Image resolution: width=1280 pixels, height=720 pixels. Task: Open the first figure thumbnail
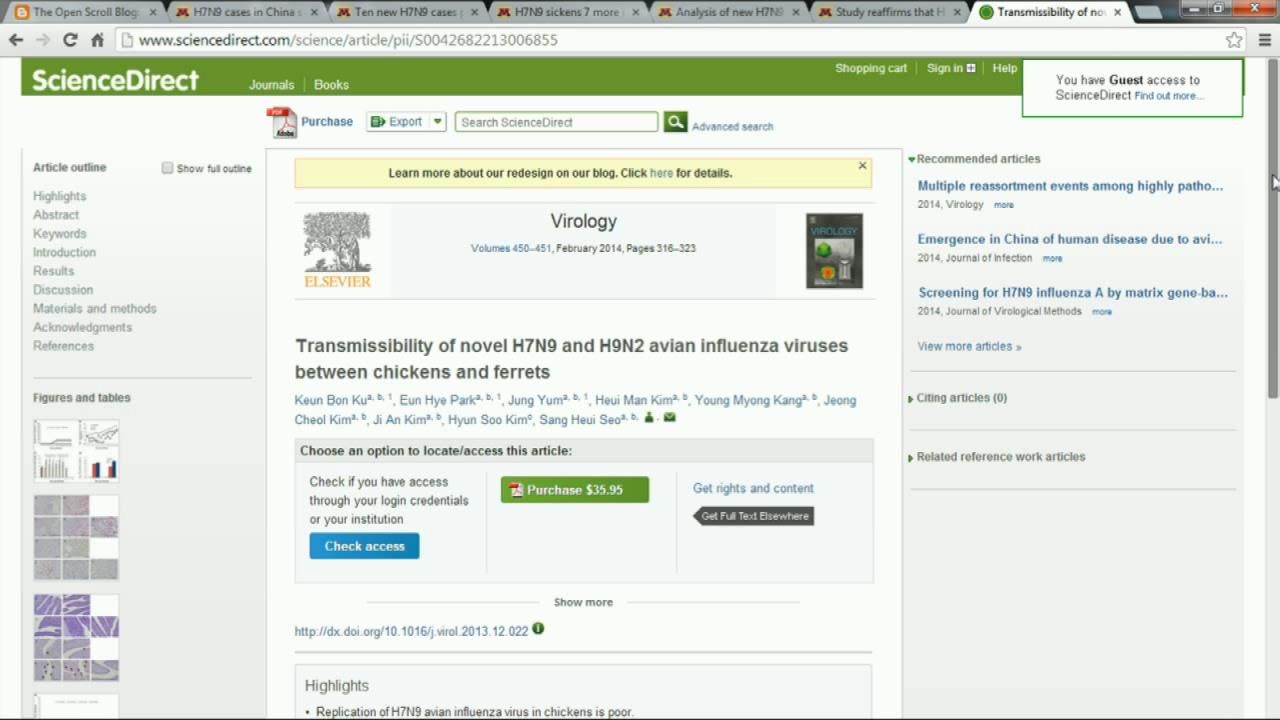(76, 451)
